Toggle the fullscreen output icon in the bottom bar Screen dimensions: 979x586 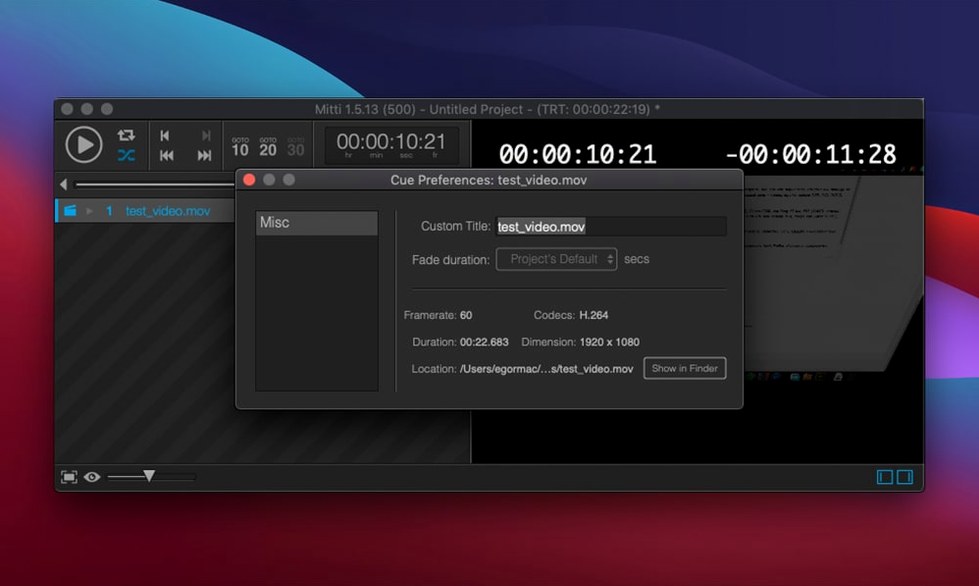[x=69, y=477]
